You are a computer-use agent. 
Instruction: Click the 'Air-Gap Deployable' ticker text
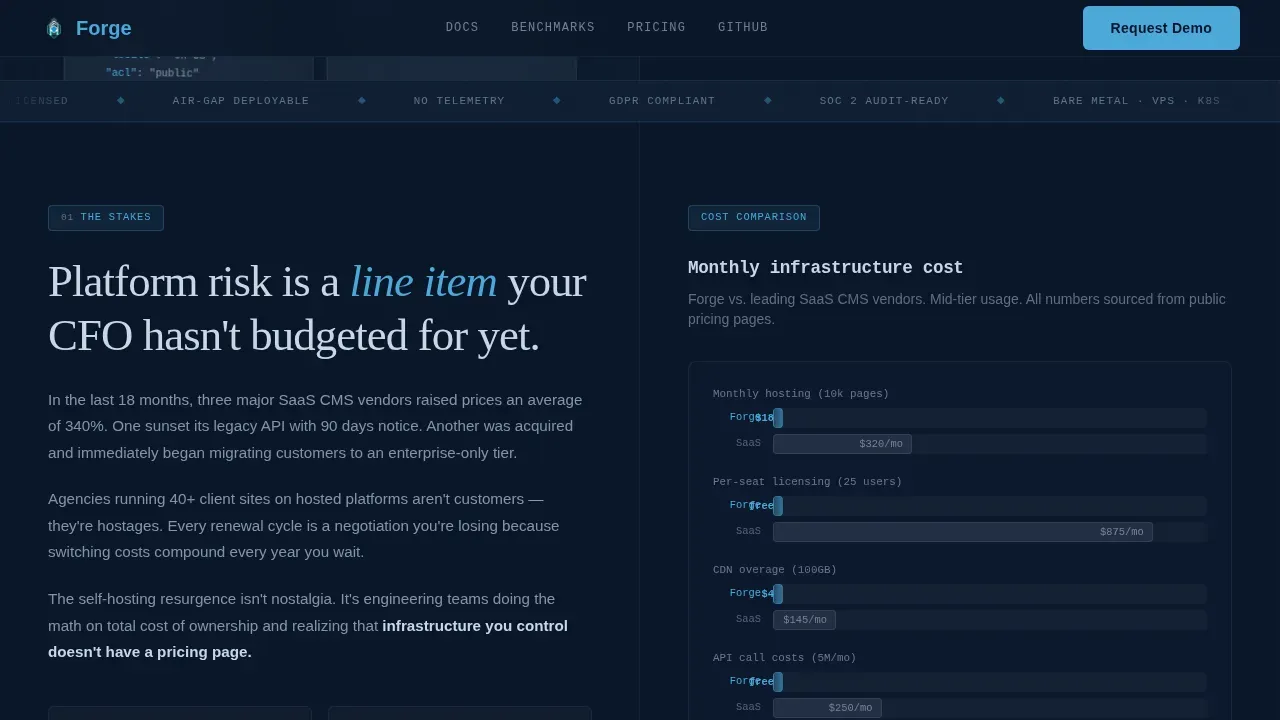click(241, 101)
